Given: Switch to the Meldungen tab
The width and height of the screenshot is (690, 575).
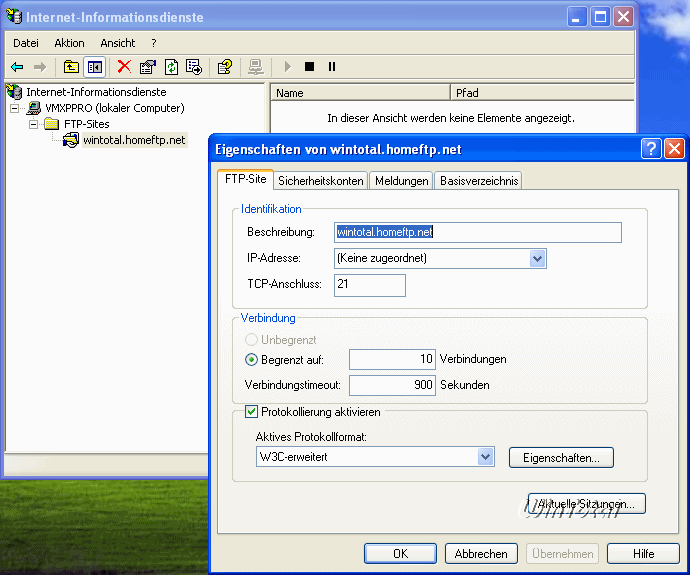Looking at the screenshot, I should (401, 181).
